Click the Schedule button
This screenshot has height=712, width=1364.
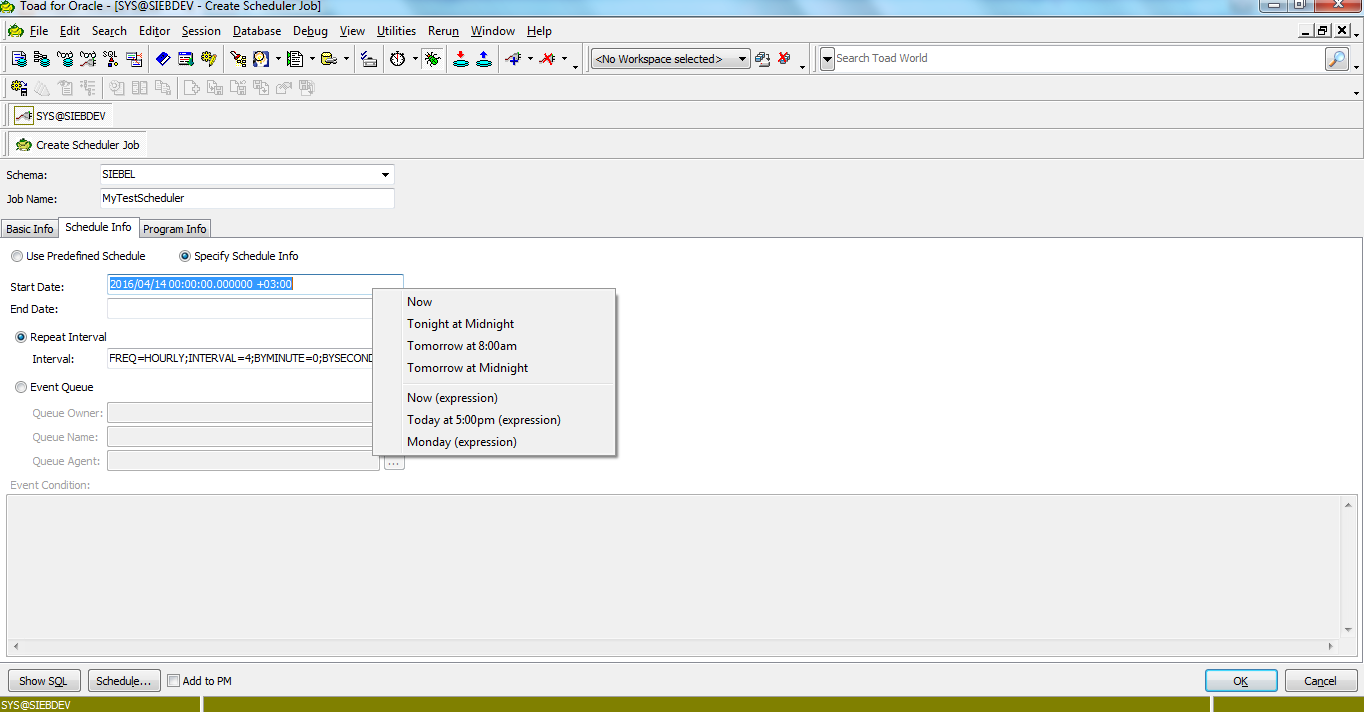[123, 680]
